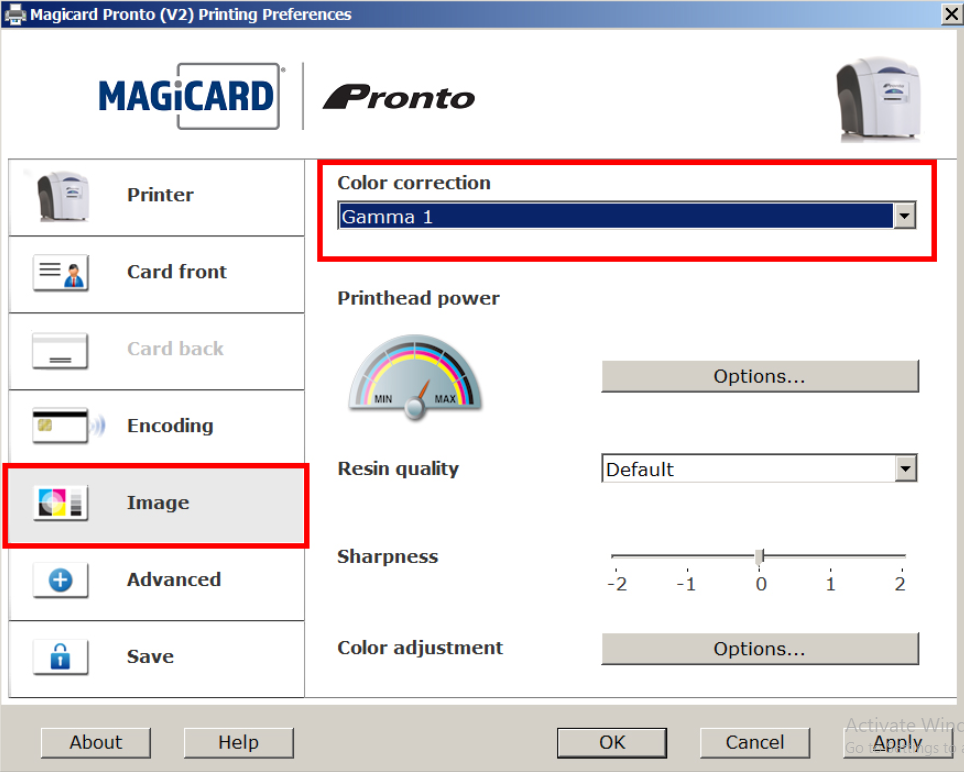Click the Sharpness slider handle
This screenshot has height=772, width=964.
click(760, 555)
